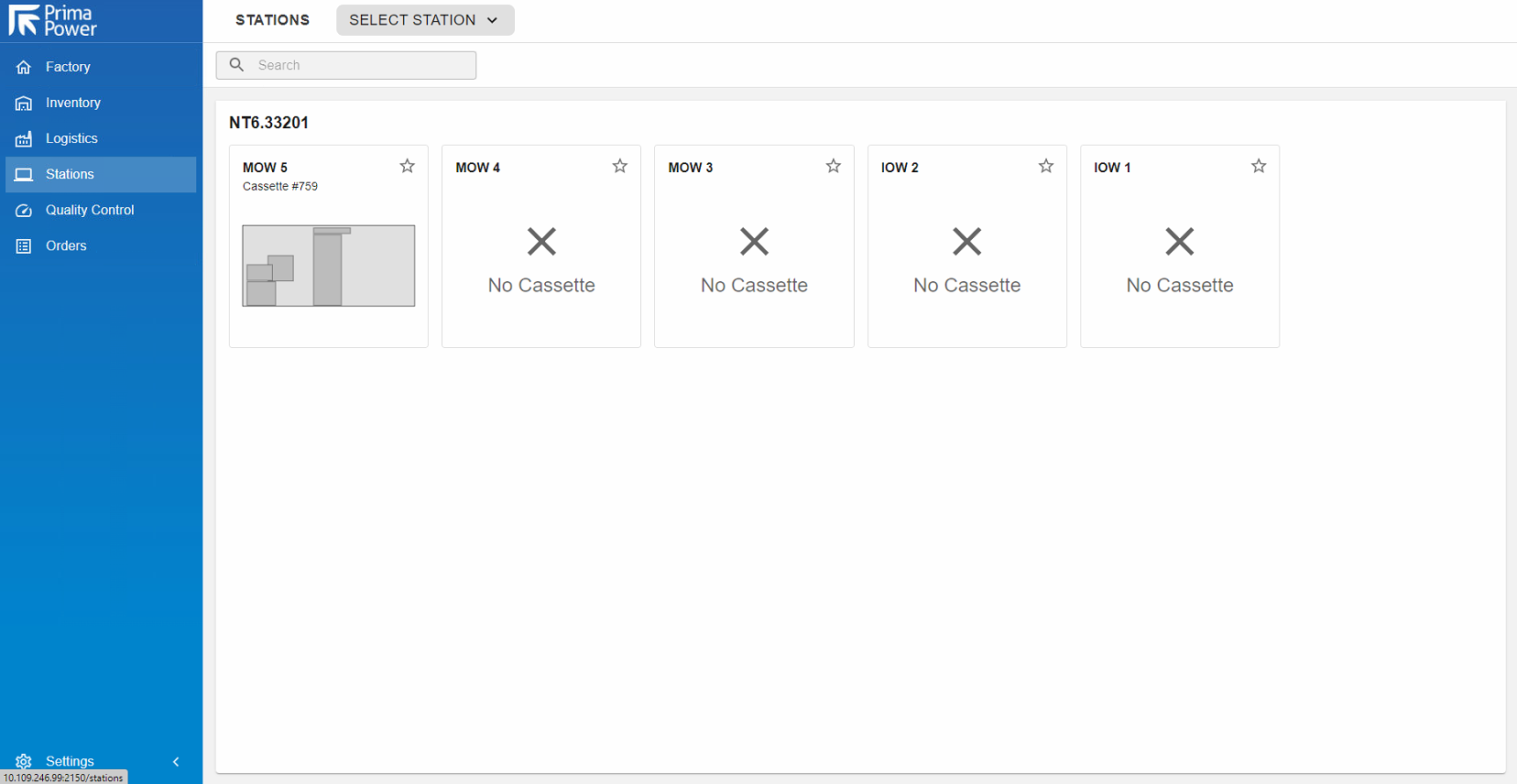The image size is (1517, 784).
Task: Toggle the star on MOW 3
Action: point(834,166)
